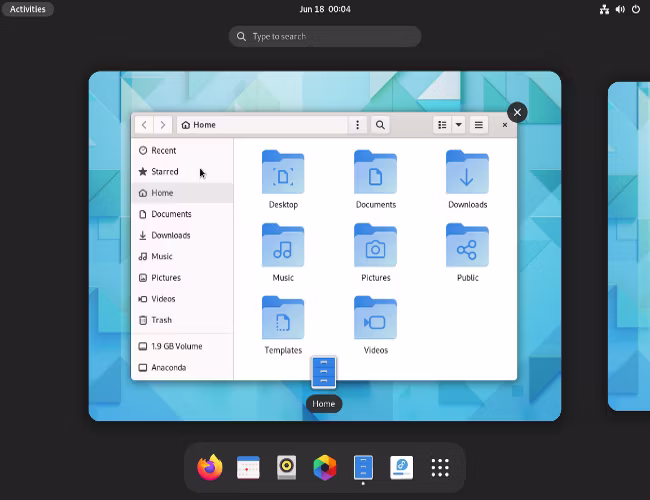
Task: Select 1.9 GB Volume in sidebar
Action: (x=182, y=346)
